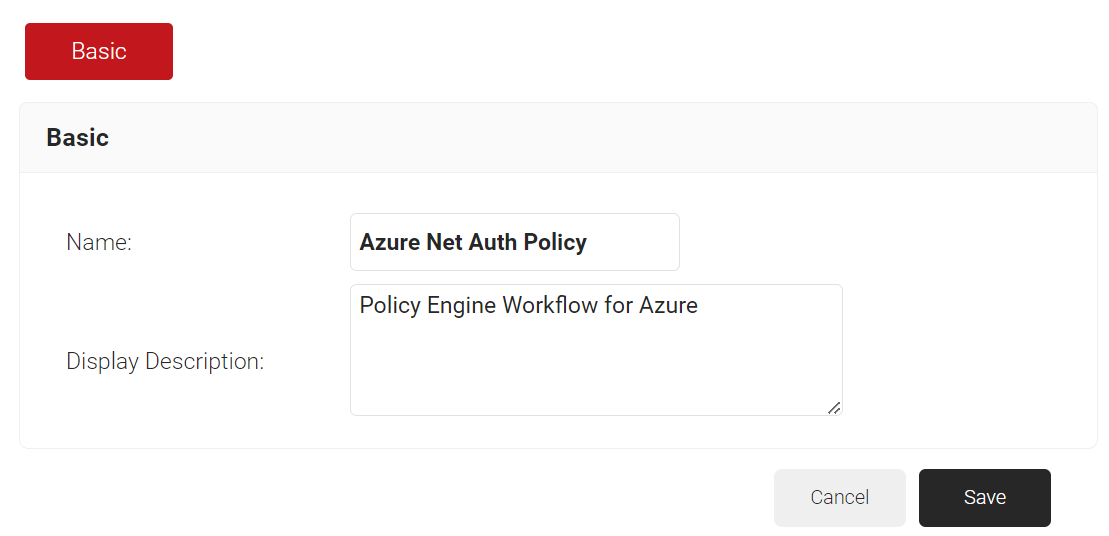Click the word for in description text
Screen dimensions: 1109x536
(619, 306)
